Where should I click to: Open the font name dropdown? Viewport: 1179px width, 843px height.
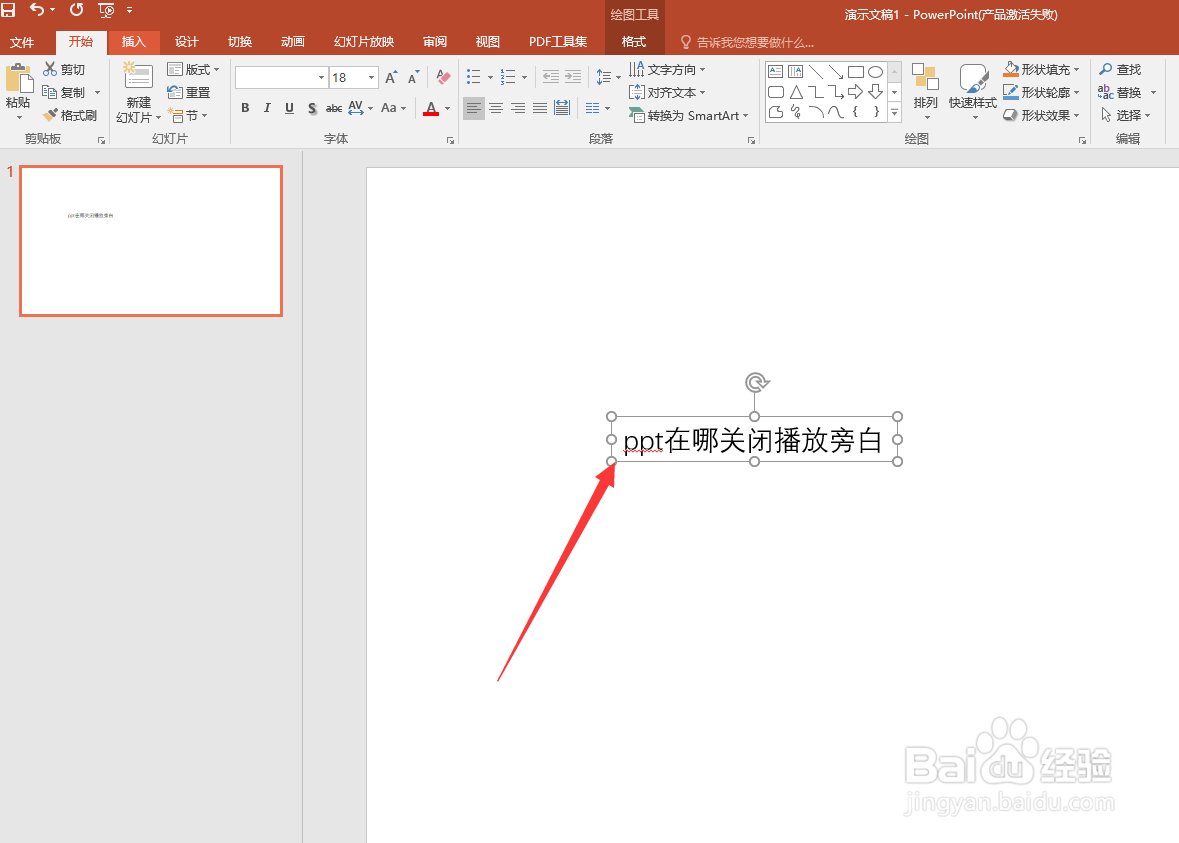321,77
